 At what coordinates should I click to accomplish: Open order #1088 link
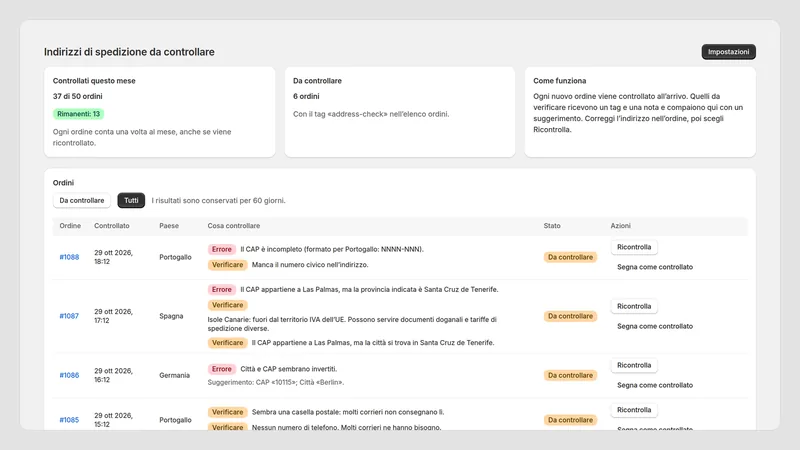coord(69,257)
